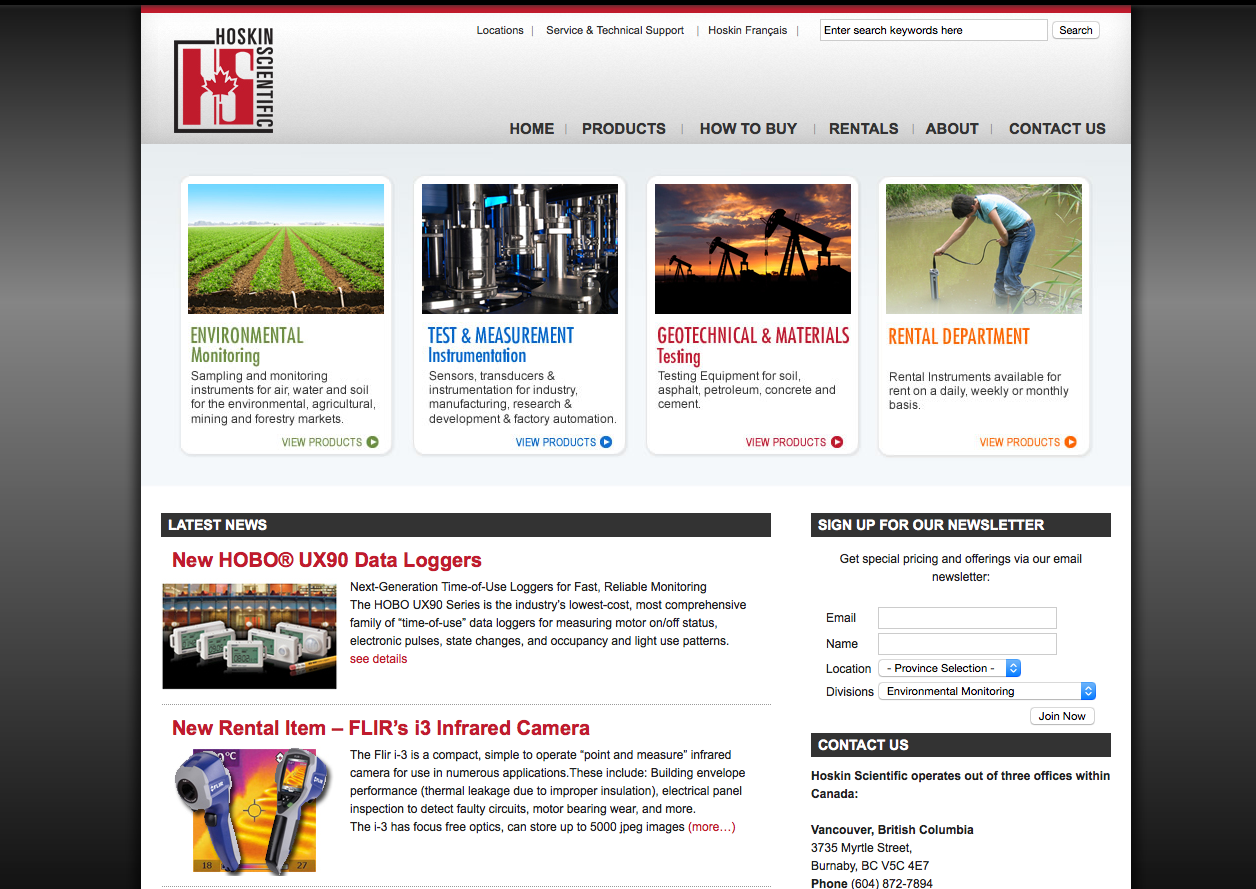Open the Rental Department water sampling image

(x=984, y=249)
